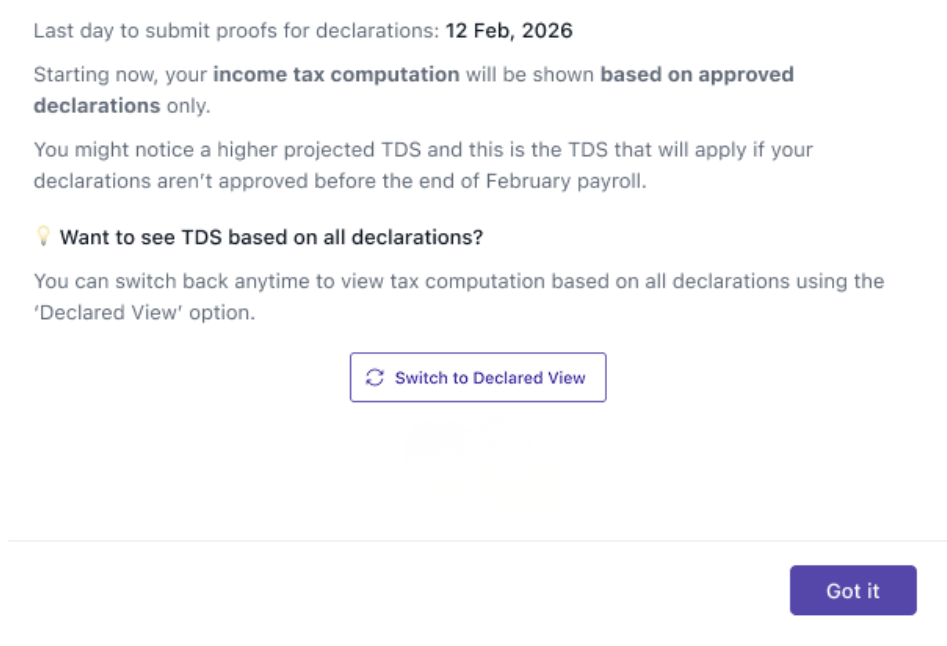Screen dimensions: 947x646
Task: Click the bold 'income tax computation' text
Action: click(336, 75)
